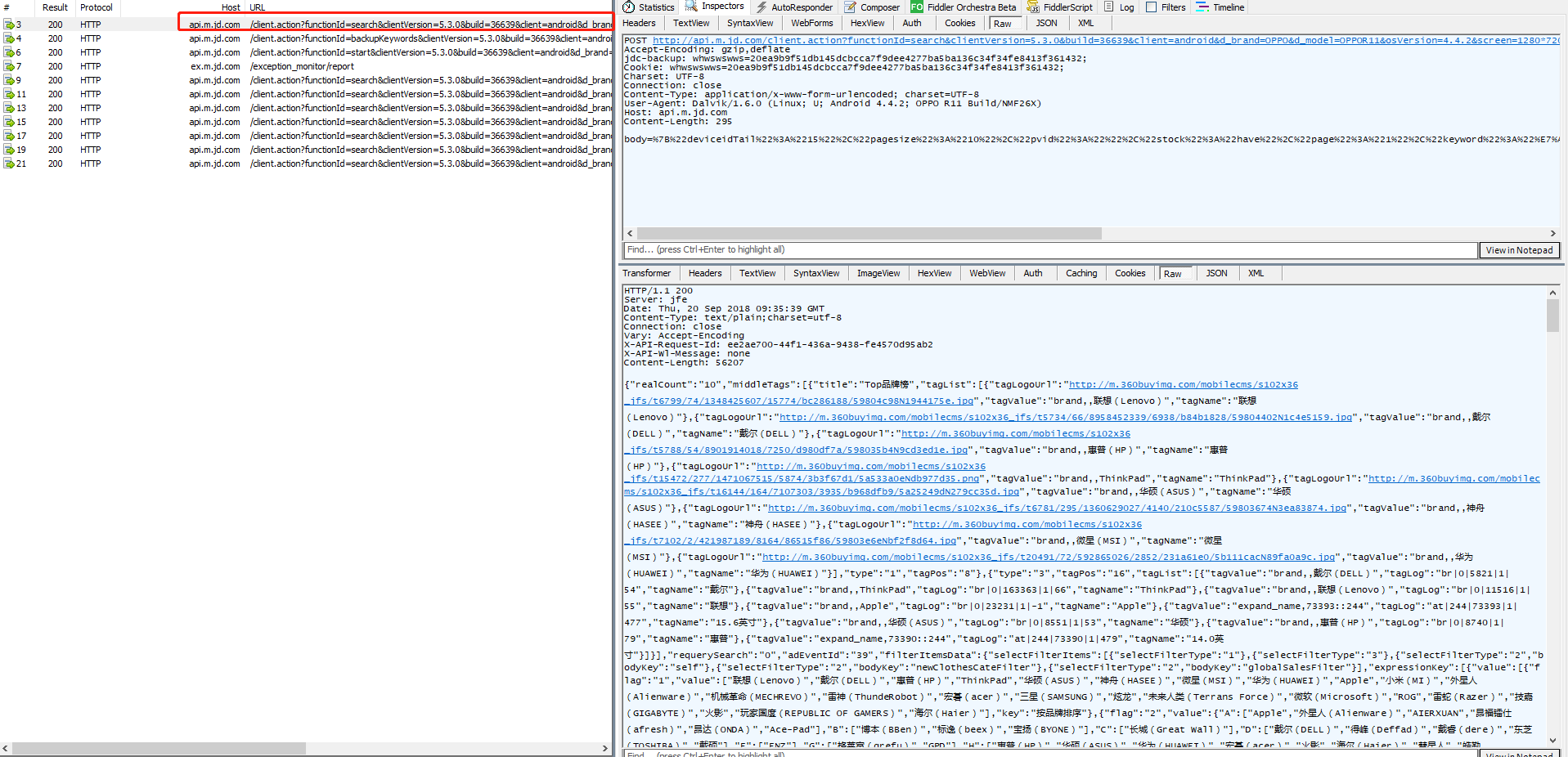Select session 19 icon in list
1568x757 pixels.
[x=9, y=150]
